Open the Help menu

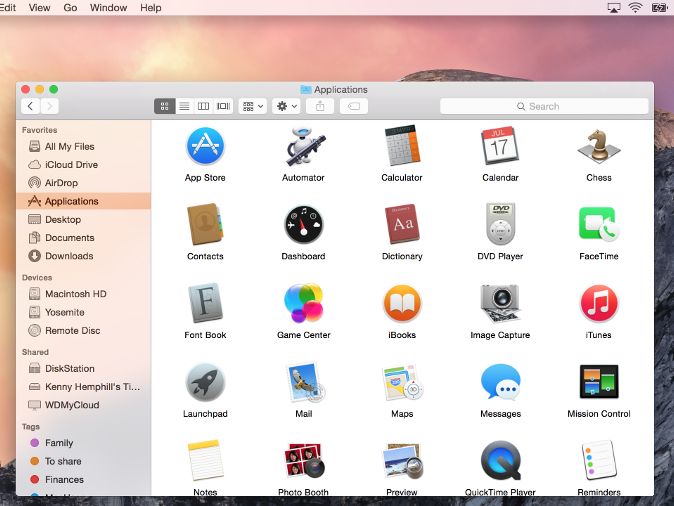150,8
